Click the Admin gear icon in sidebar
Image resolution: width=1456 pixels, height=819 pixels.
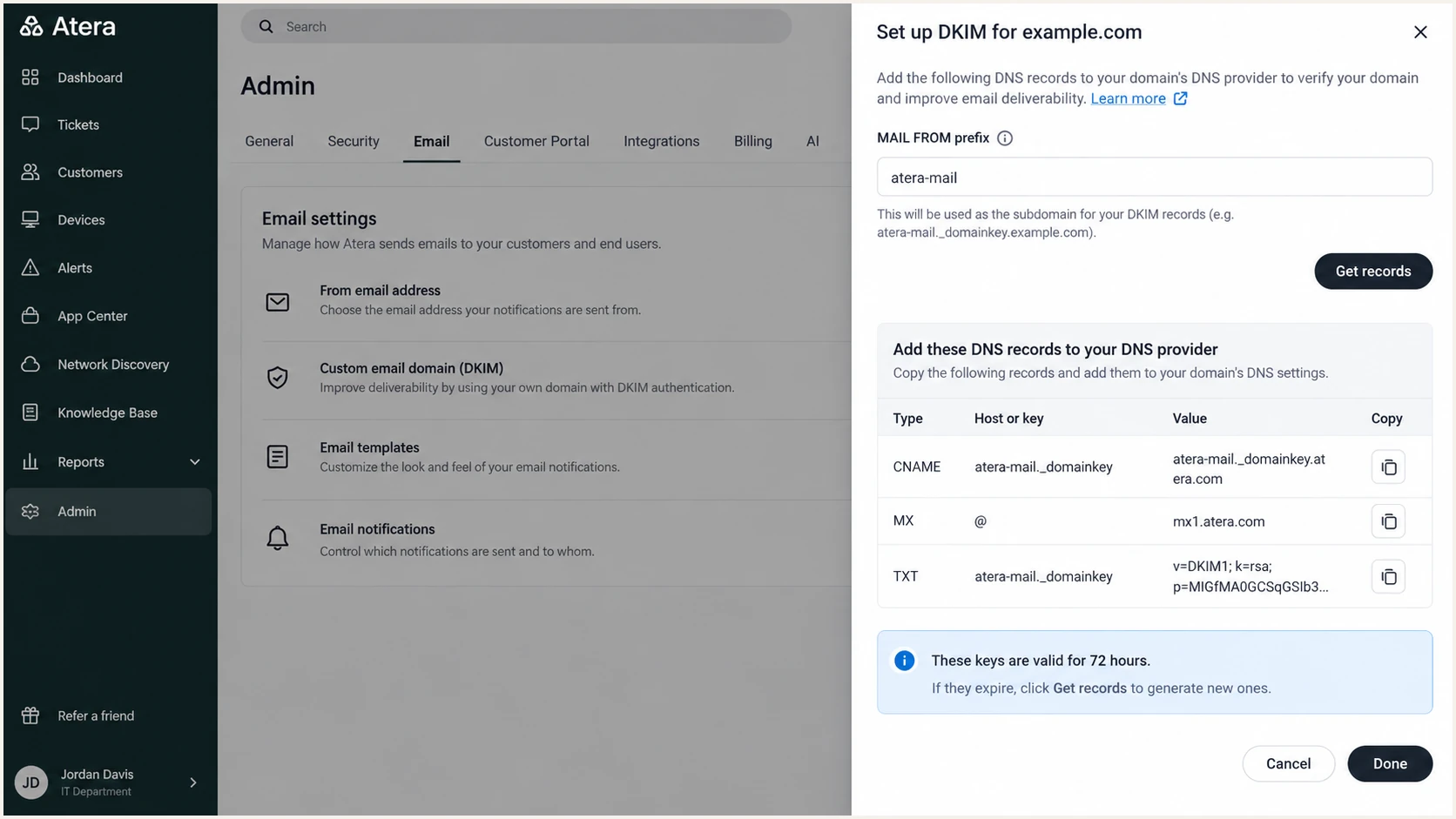[30, 512]
